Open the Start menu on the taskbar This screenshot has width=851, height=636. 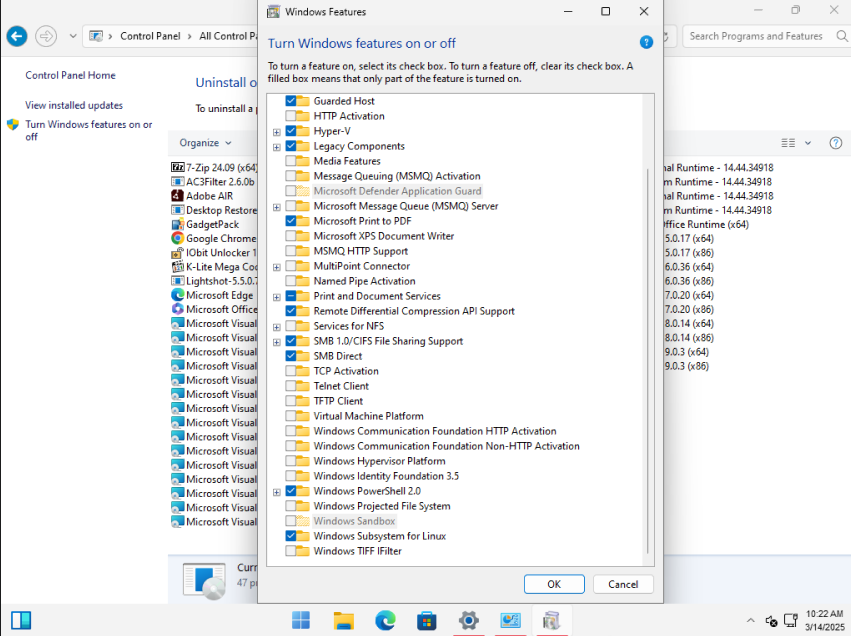coord(301,620)
